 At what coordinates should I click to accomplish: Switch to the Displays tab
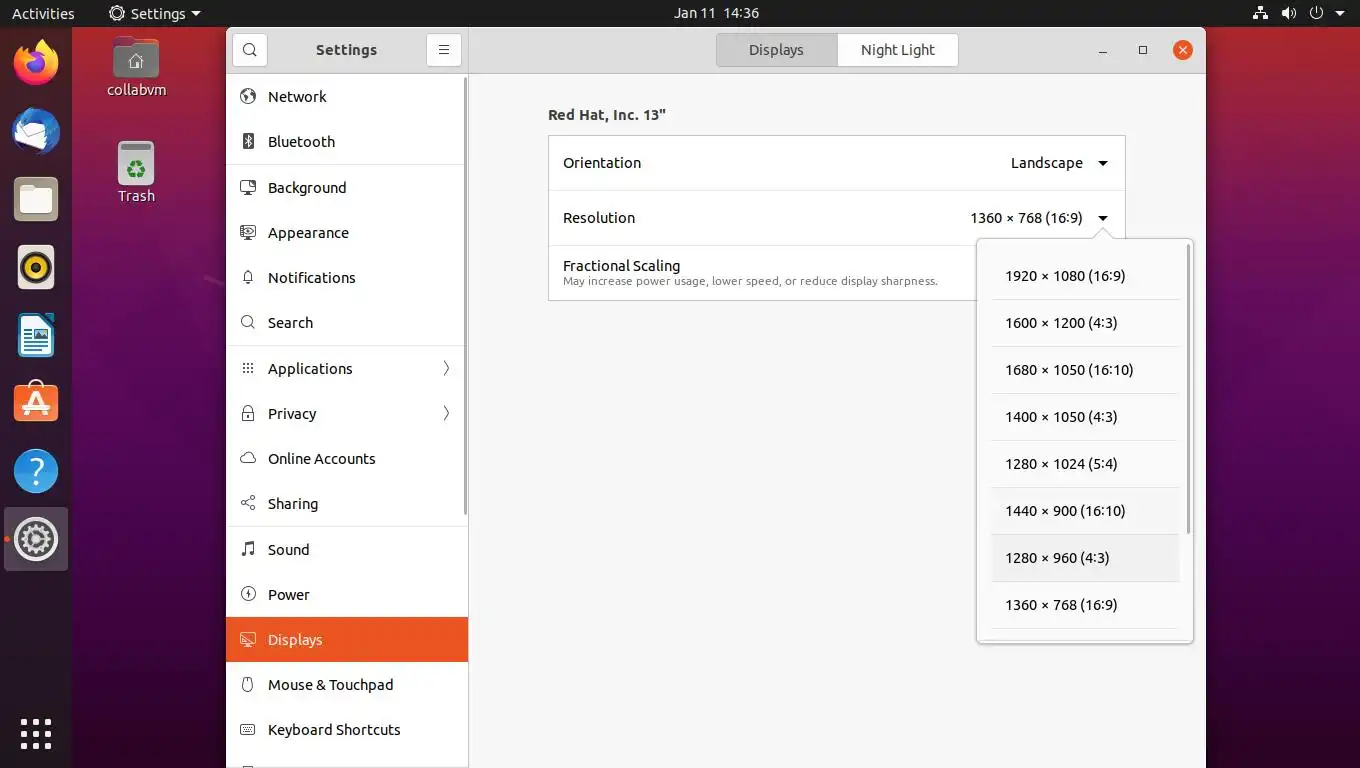point(776,50)
